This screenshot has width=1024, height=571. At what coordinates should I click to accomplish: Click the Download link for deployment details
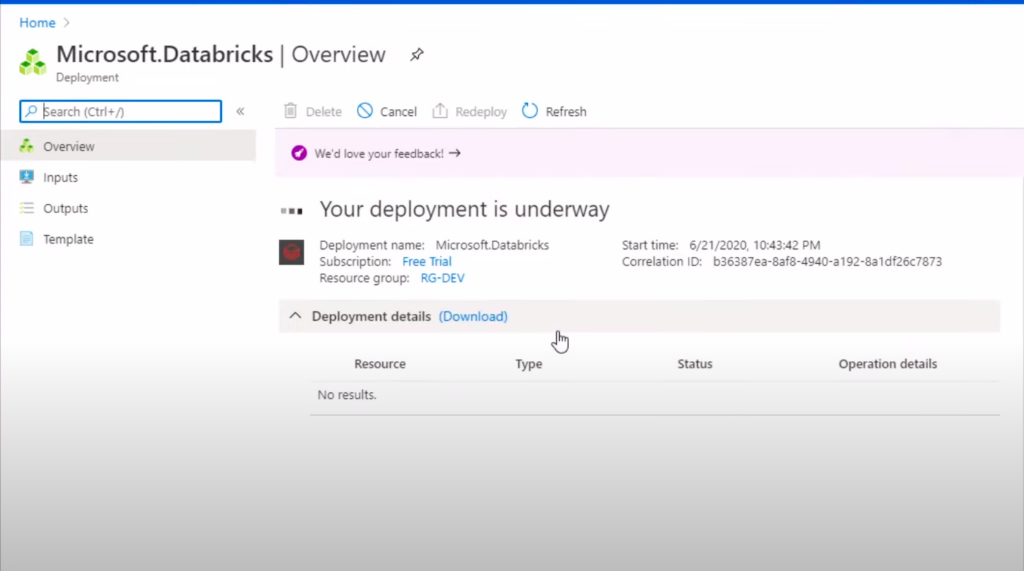point(473,316)
